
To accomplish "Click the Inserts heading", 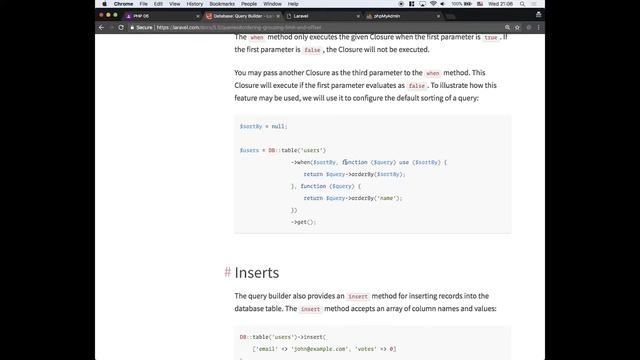I will (257, 273).
